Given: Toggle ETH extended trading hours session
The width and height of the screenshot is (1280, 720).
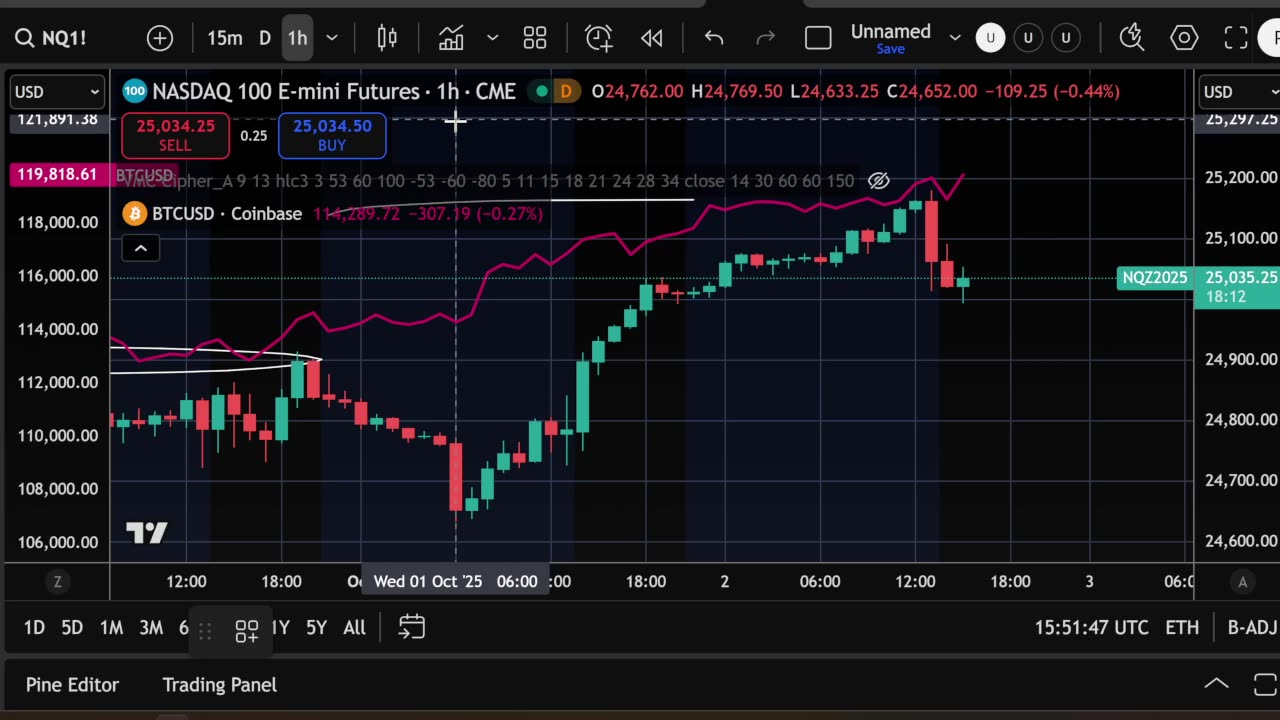Looking at the screenshot, I should tap(1182, 628).
